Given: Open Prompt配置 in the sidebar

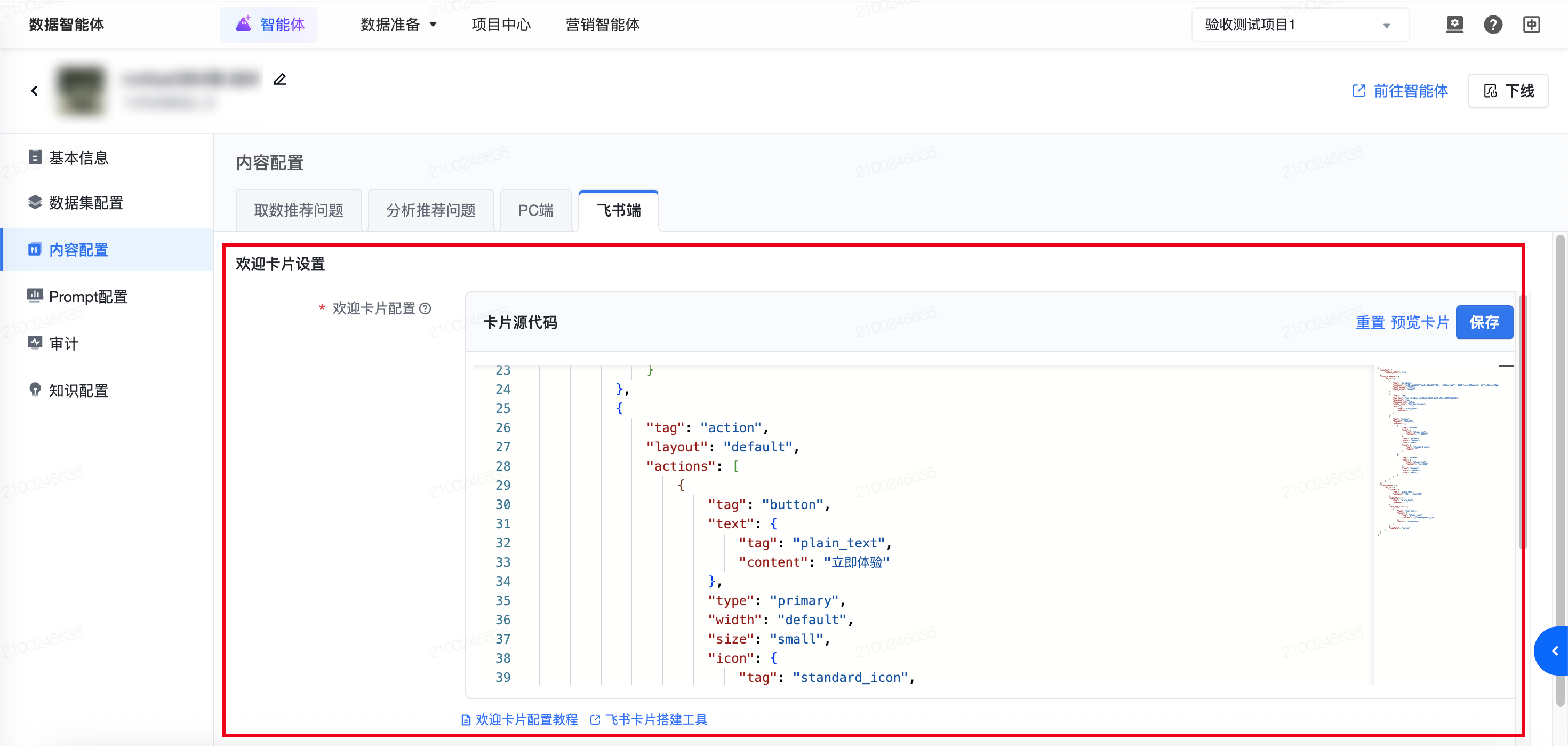Looking at the screenshot, I should click(x=87, y=297).
